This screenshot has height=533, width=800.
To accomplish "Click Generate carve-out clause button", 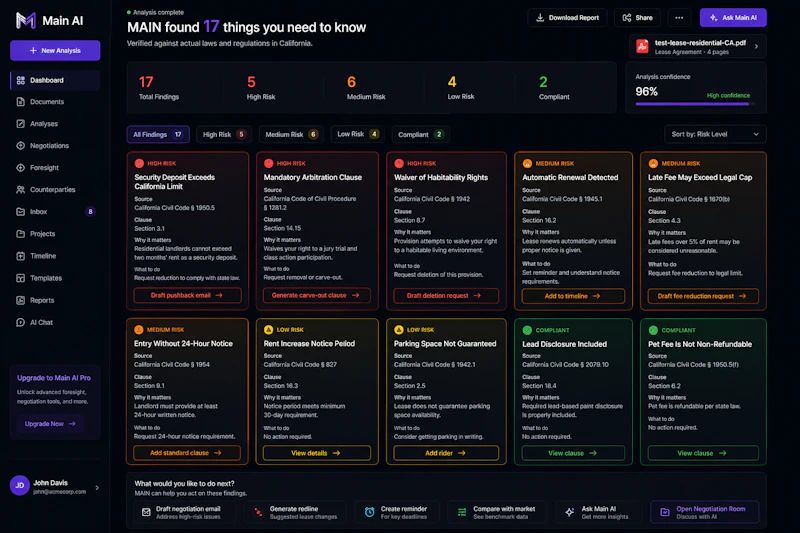I will 317,295.
